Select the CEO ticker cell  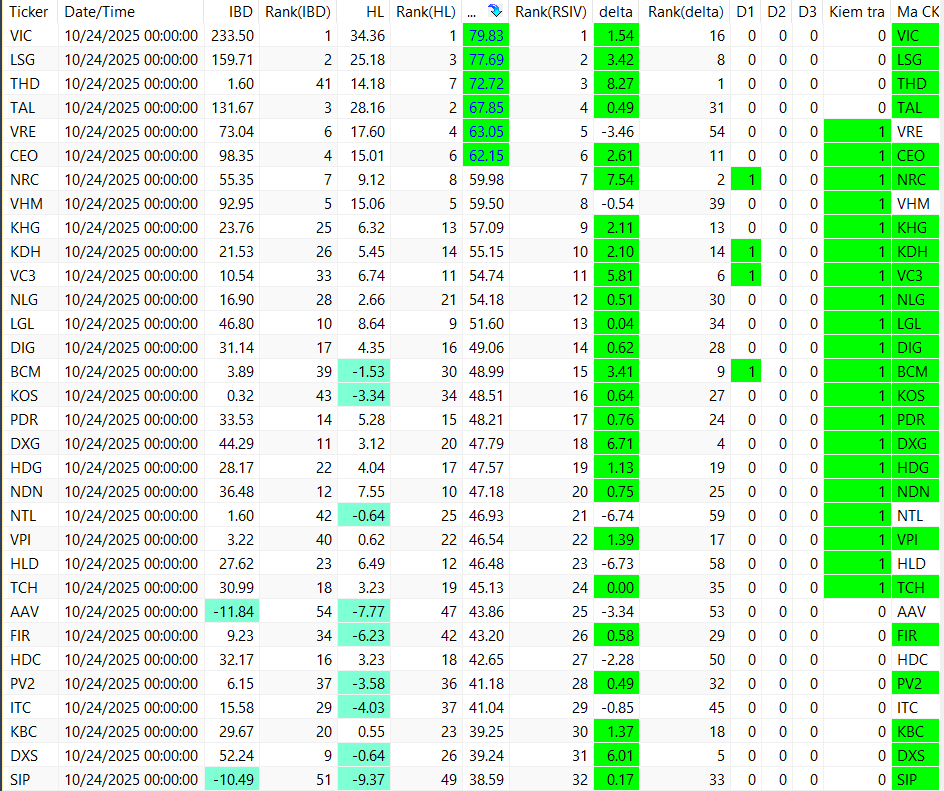coord(31,156)
